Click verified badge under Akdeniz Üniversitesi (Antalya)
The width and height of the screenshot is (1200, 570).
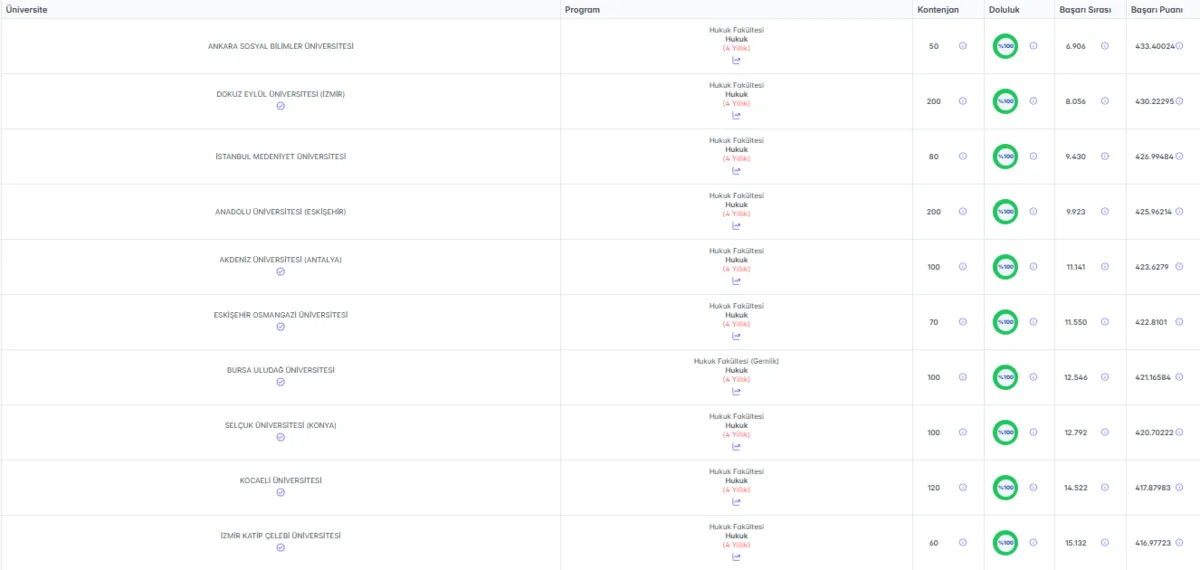pyautogui.click(x=280, y=271)
